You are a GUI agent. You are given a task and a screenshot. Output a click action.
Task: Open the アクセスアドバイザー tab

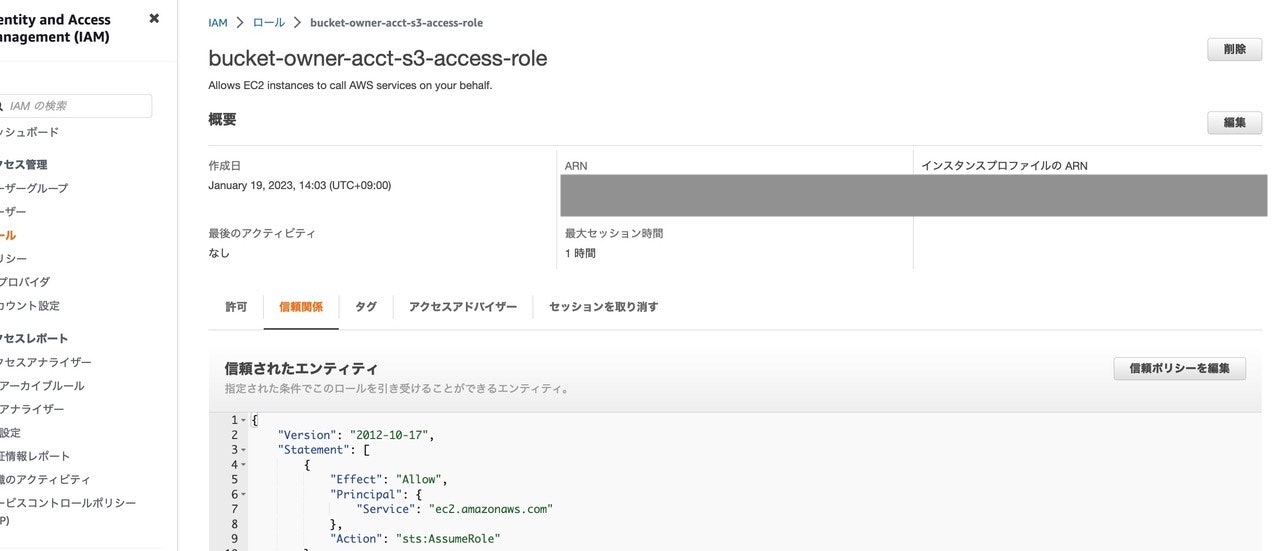(x=463, y=307)
